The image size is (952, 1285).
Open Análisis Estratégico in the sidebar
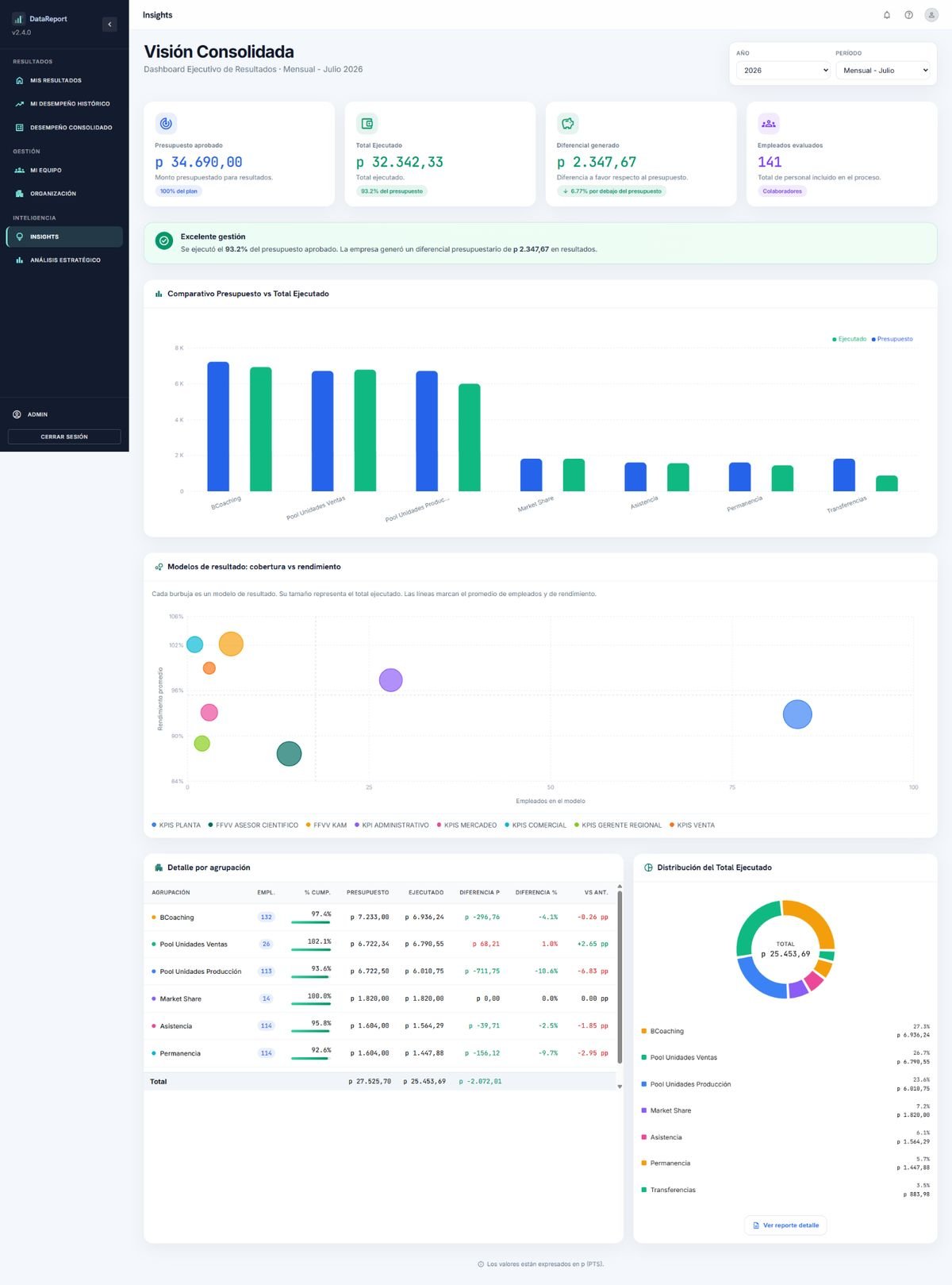coord(64,260)
